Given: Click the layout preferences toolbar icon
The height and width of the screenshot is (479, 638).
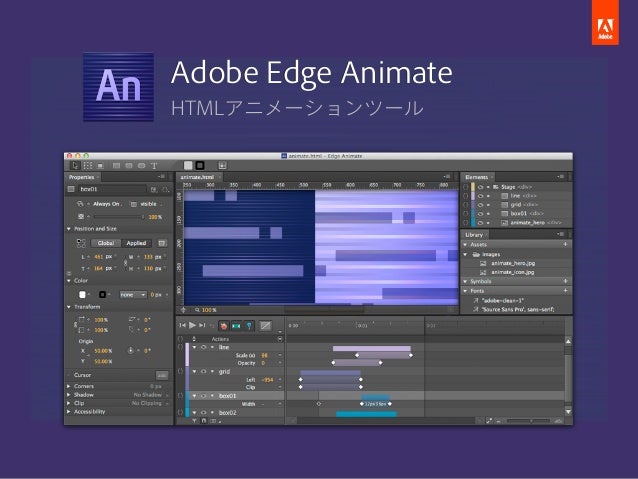Looking at the screenshot, I should coord(222,165).
